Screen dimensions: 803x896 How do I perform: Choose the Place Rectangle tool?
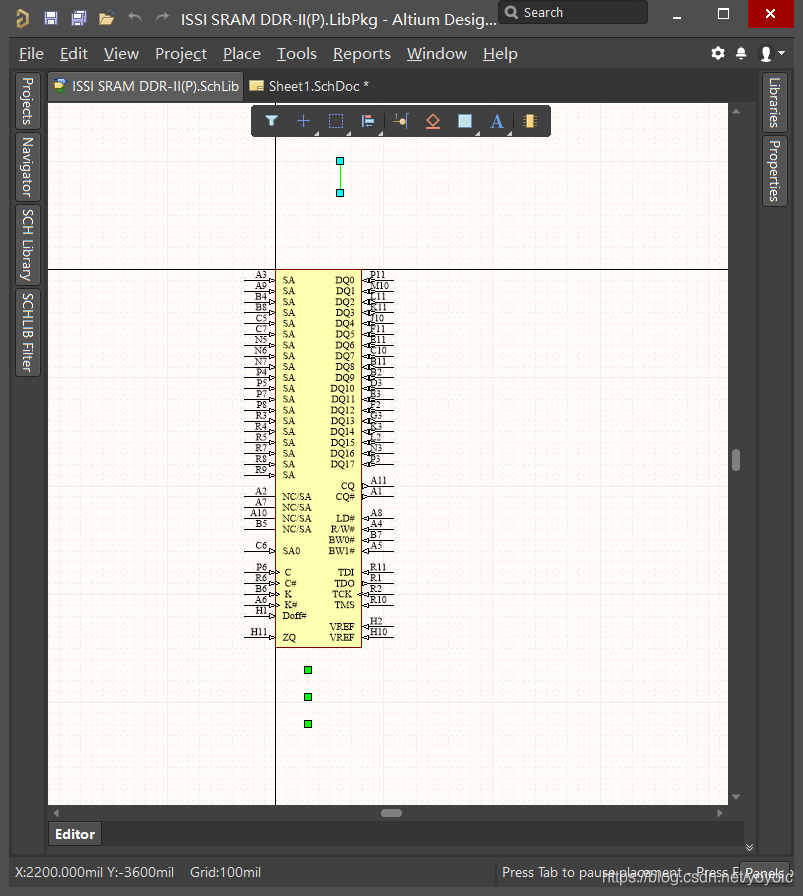click(465, 121)
